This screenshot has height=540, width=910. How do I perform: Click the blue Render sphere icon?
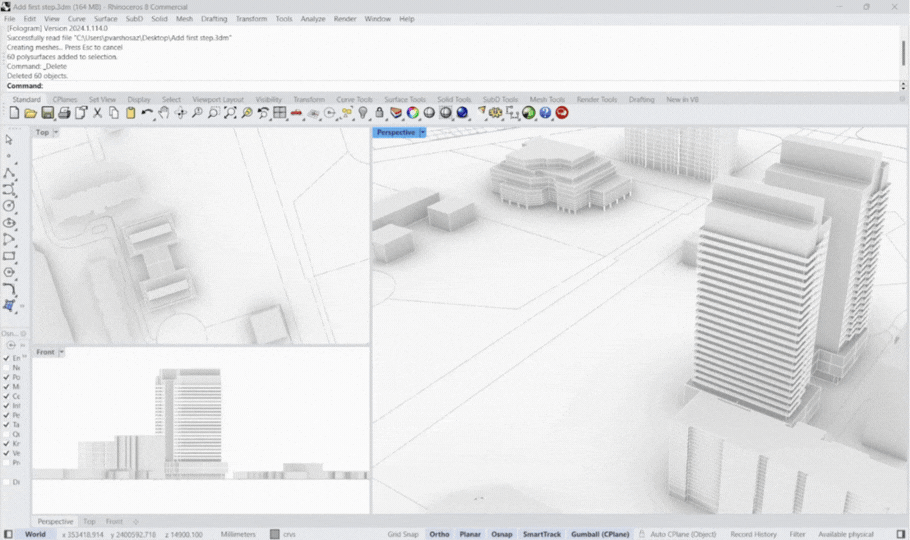(462, 113)
